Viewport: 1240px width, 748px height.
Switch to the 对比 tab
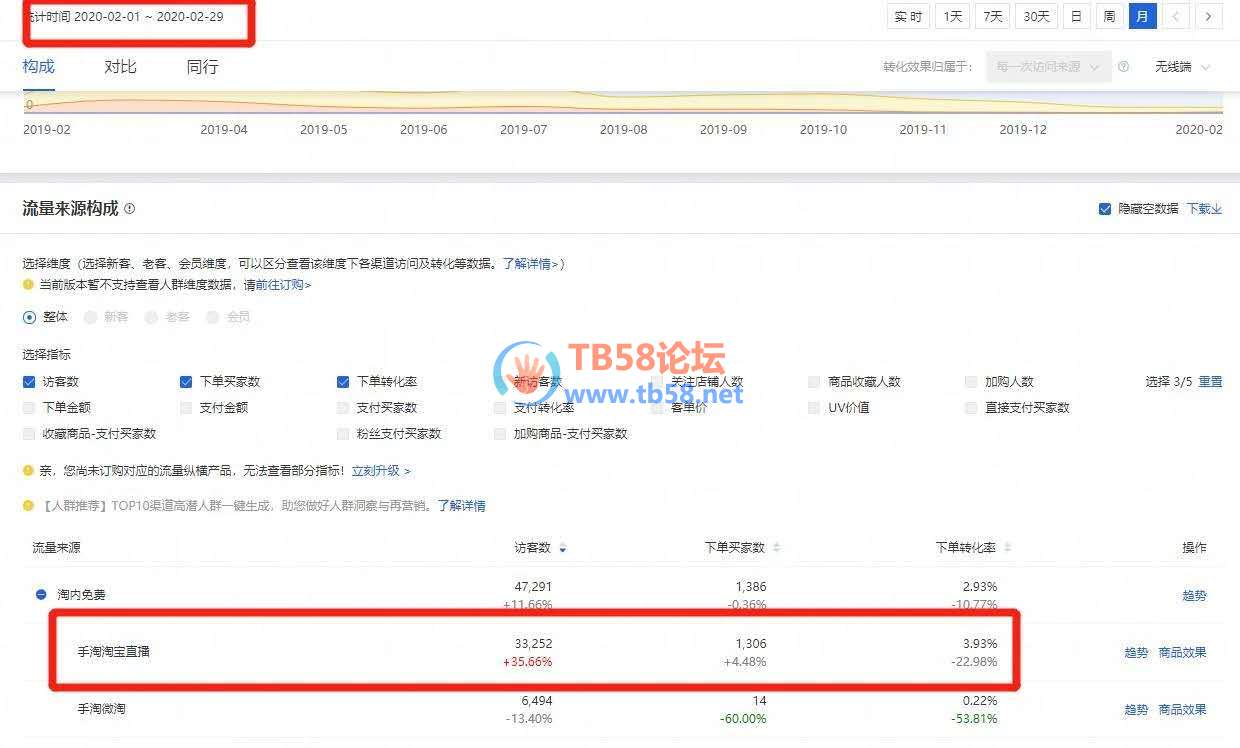click(120, 67)
